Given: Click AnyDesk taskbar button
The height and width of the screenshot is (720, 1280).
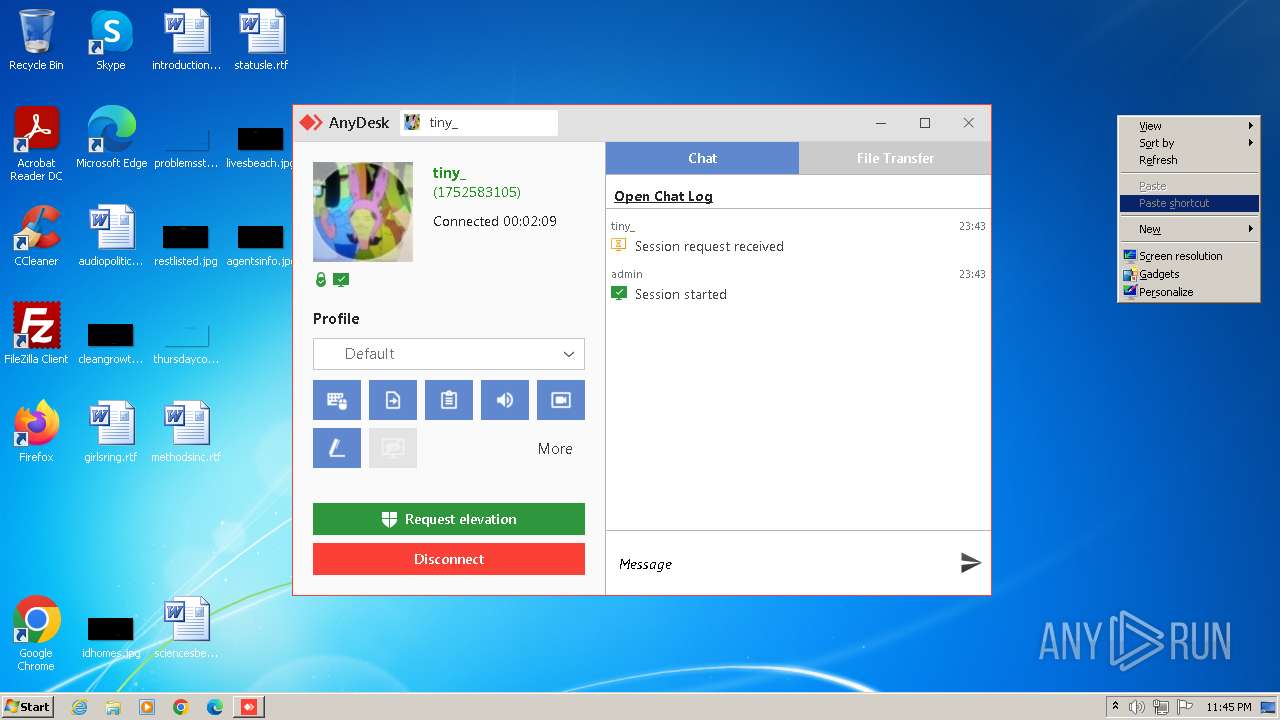Looking at the screenshot, I should (x=249, y=707).
